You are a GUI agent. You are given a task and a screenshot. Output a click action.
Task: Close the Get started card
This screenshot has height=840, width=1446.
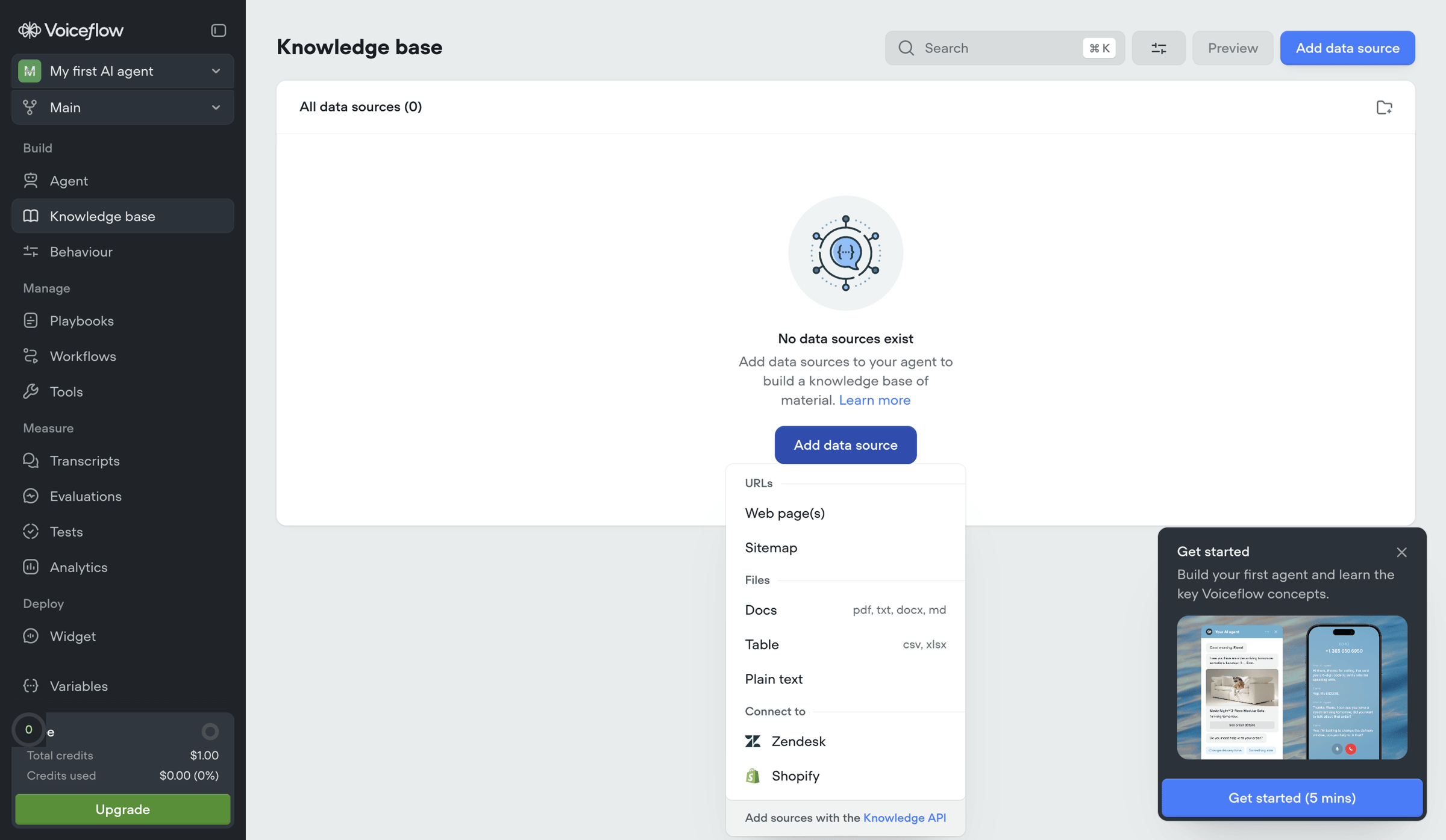(1401, 552)
